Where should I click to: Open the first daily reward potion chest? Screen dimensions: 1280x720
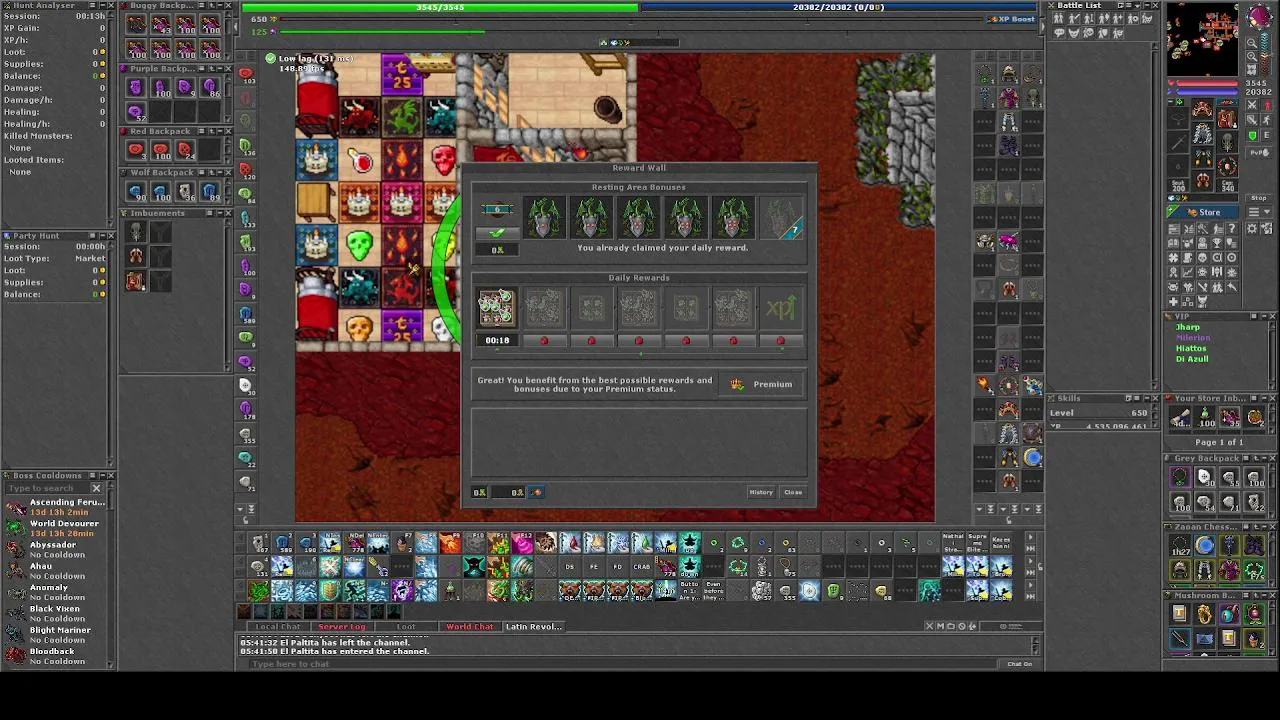pos(496,308)
